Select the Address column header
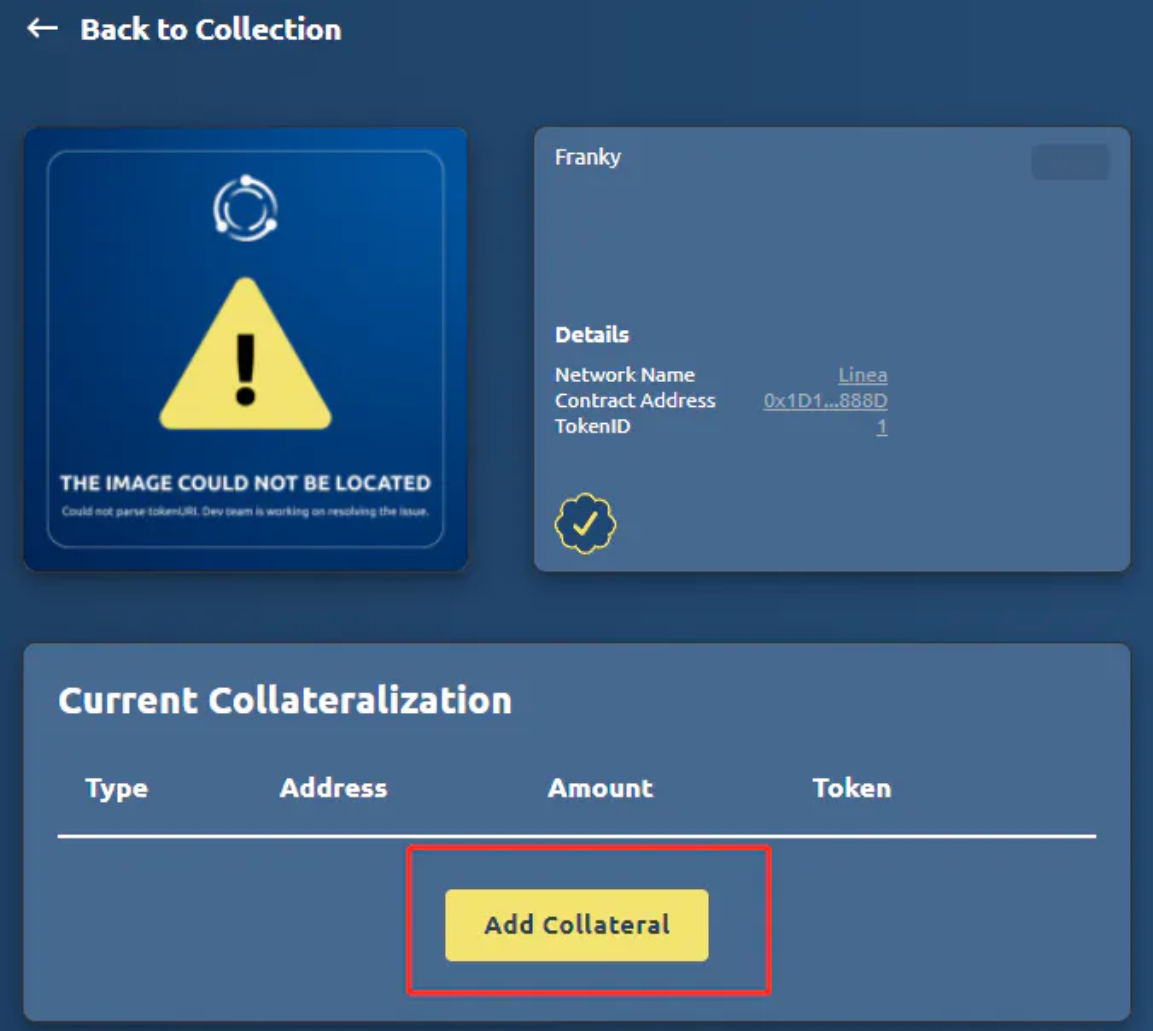 coord(333,788)
